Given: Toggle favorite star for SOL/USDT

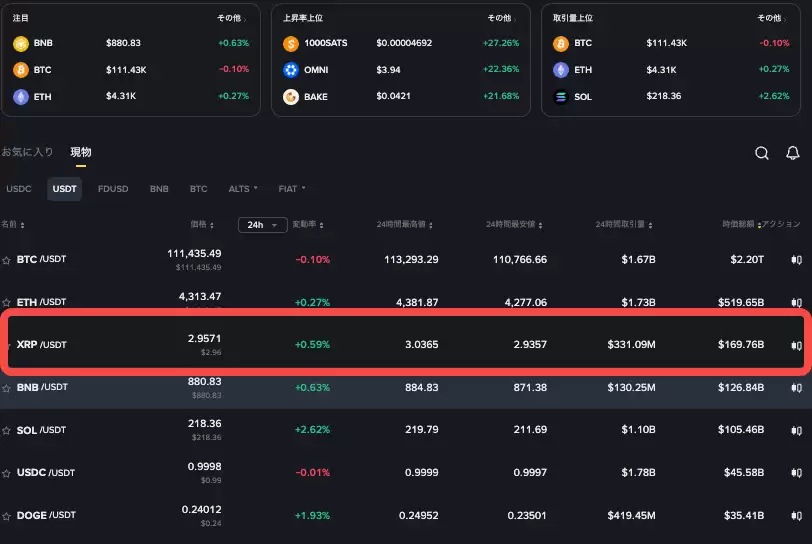Looking at the screenshot, I should (7, 430).
